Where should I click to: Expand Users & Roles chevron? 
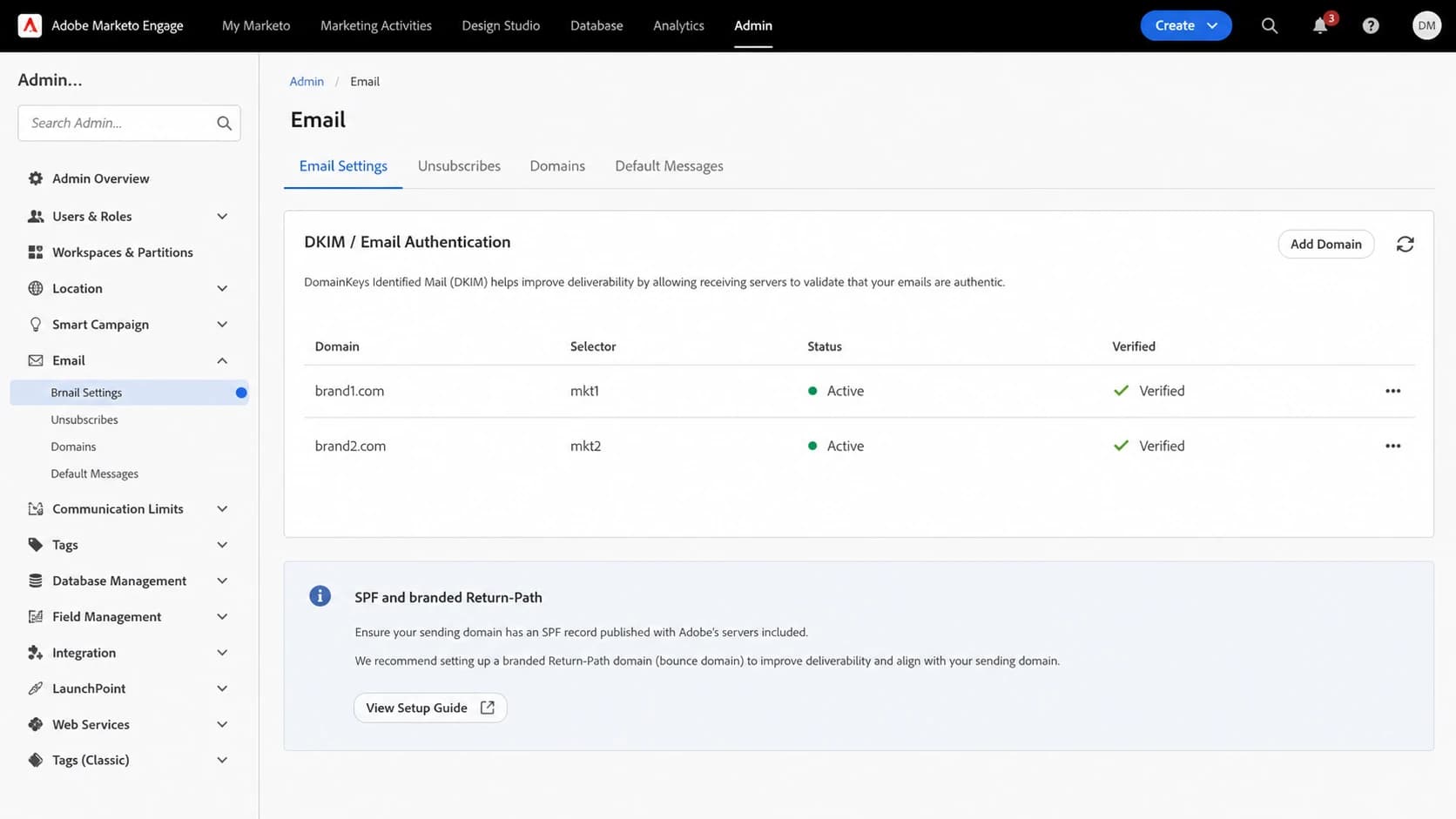[x=222, y=217]
